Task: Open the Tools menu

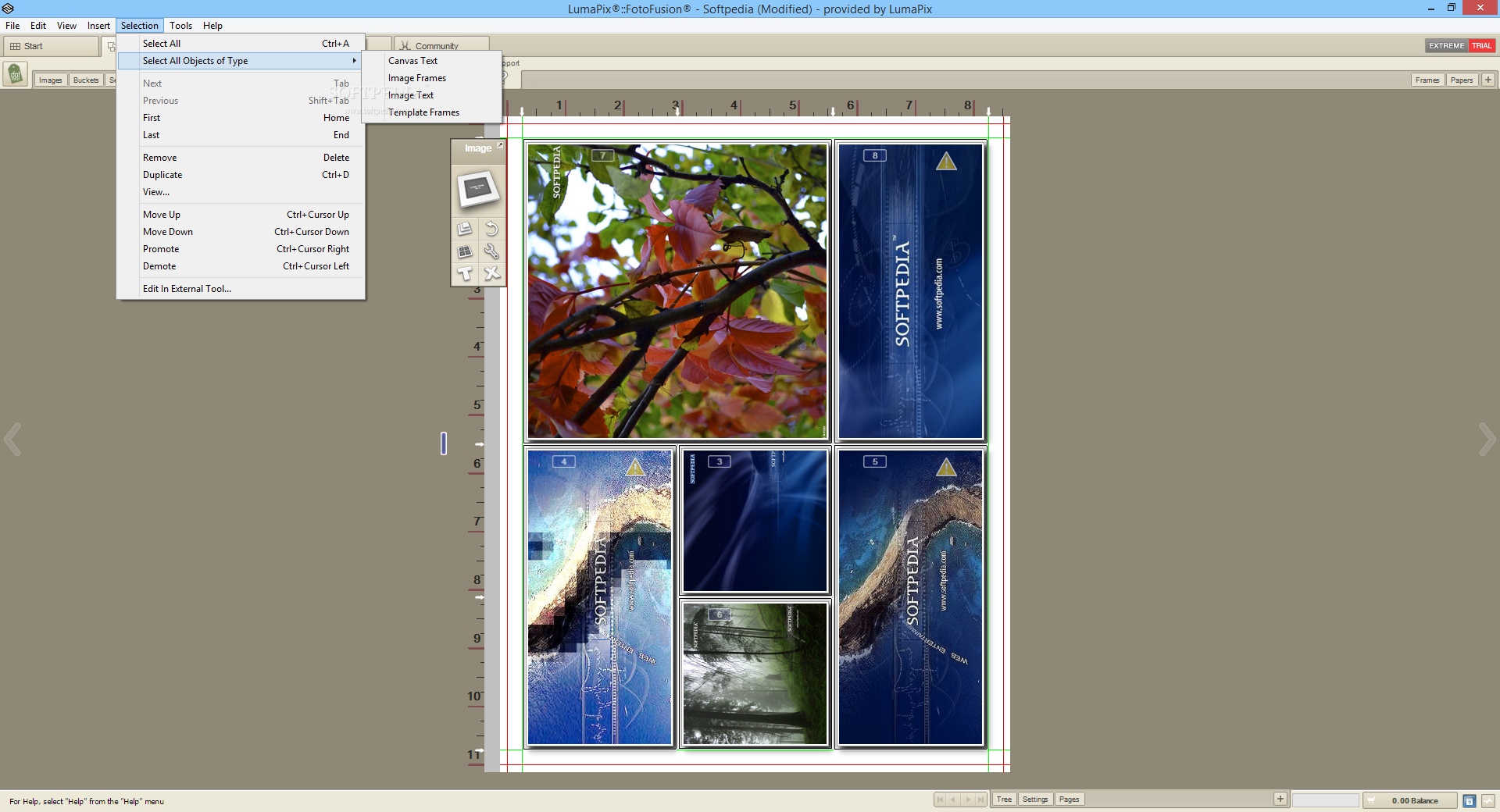Action: tap(180, 26)
